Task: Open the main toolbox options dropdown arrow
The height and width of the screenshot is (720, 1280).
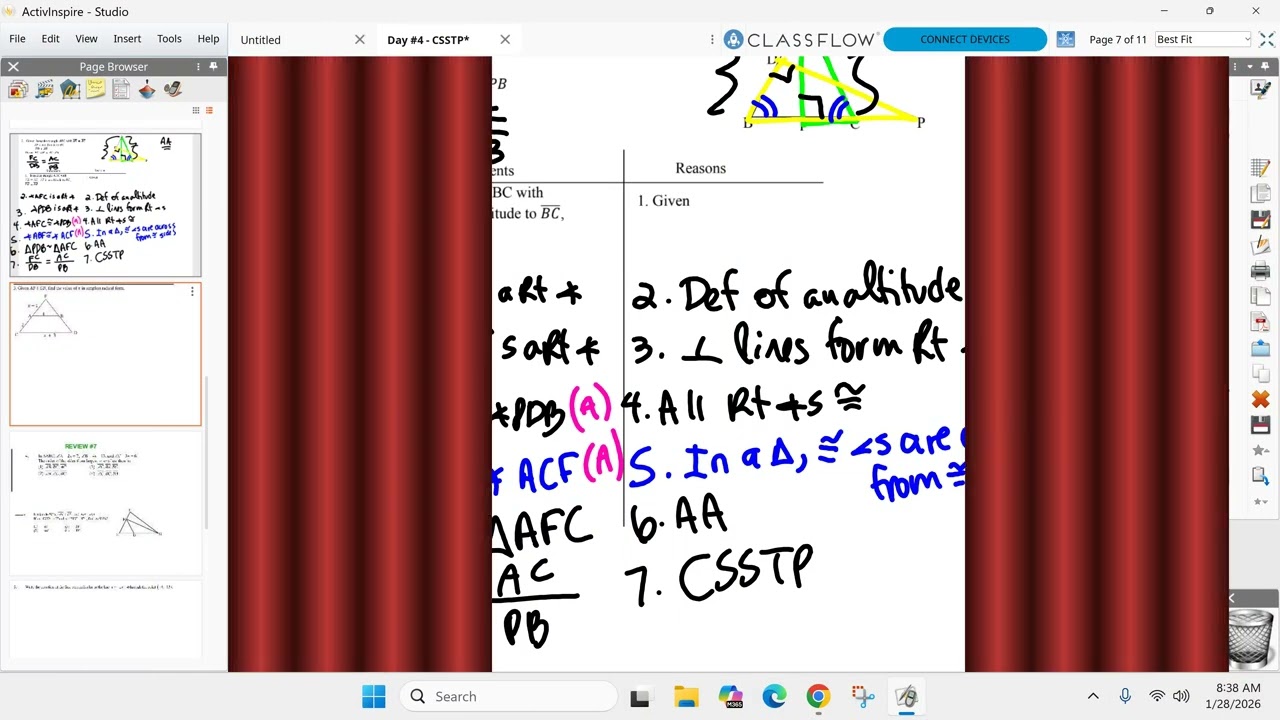Action: click(1252, 66)
